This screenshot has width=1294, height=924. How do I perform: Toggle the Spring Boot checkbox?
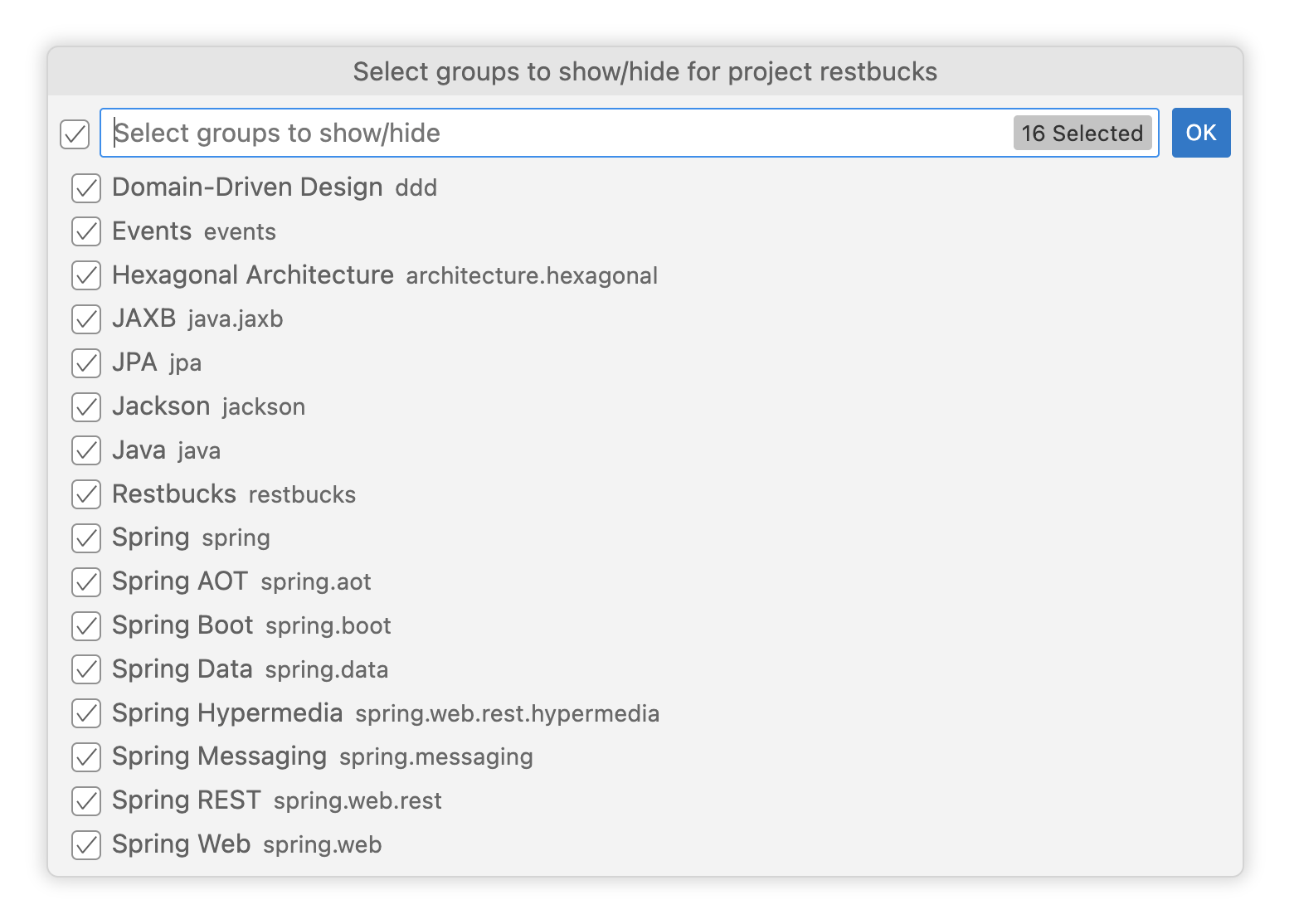point(86,626)
